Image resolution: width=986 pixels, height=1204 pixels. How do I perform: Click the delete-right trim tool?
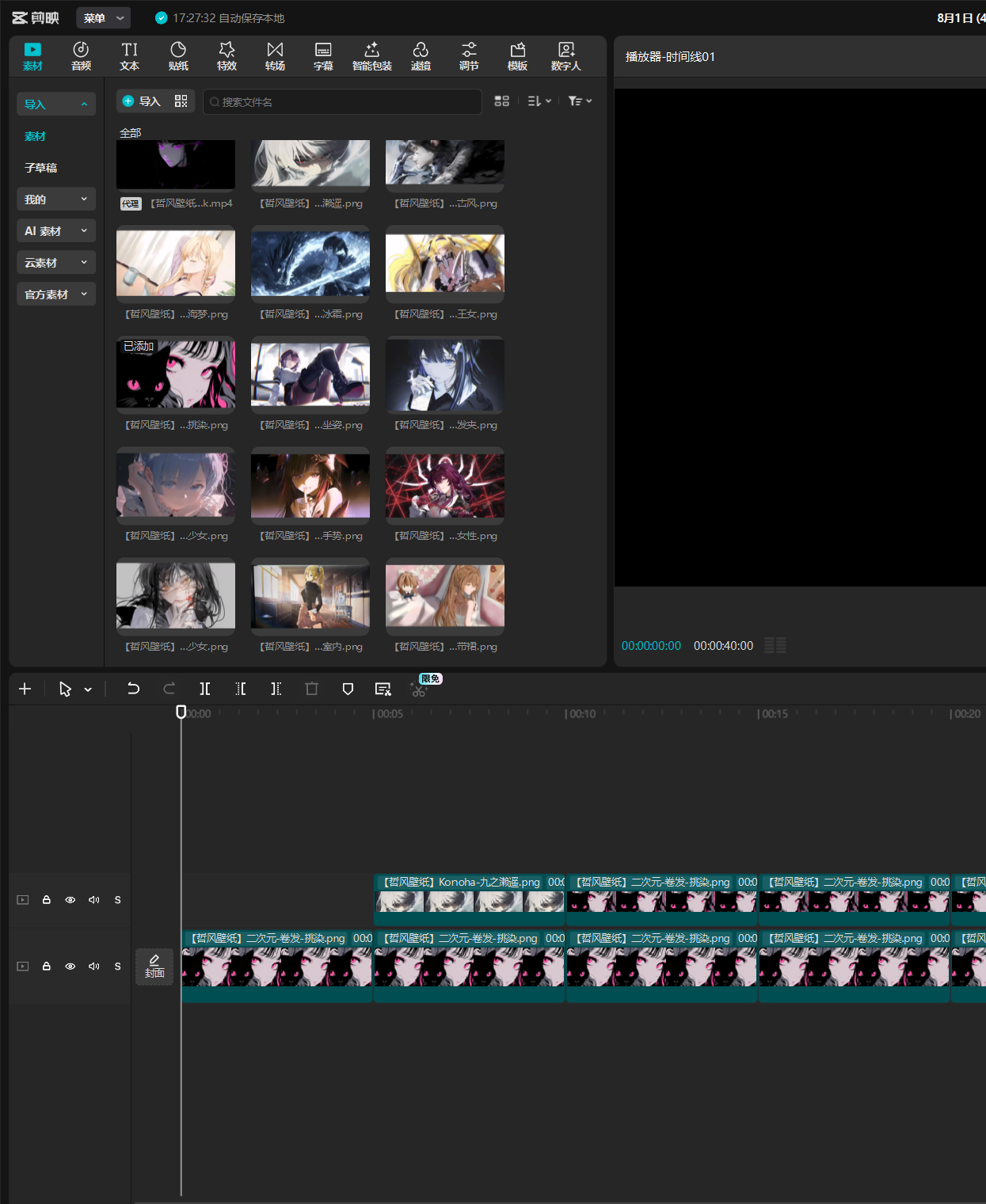[x=276, y=689]
